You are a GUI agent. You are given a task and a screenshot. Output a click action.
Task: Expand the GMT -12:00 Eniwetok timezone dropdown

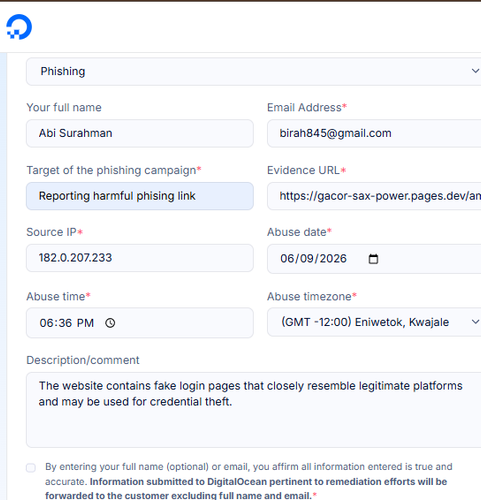click(374, 322)
